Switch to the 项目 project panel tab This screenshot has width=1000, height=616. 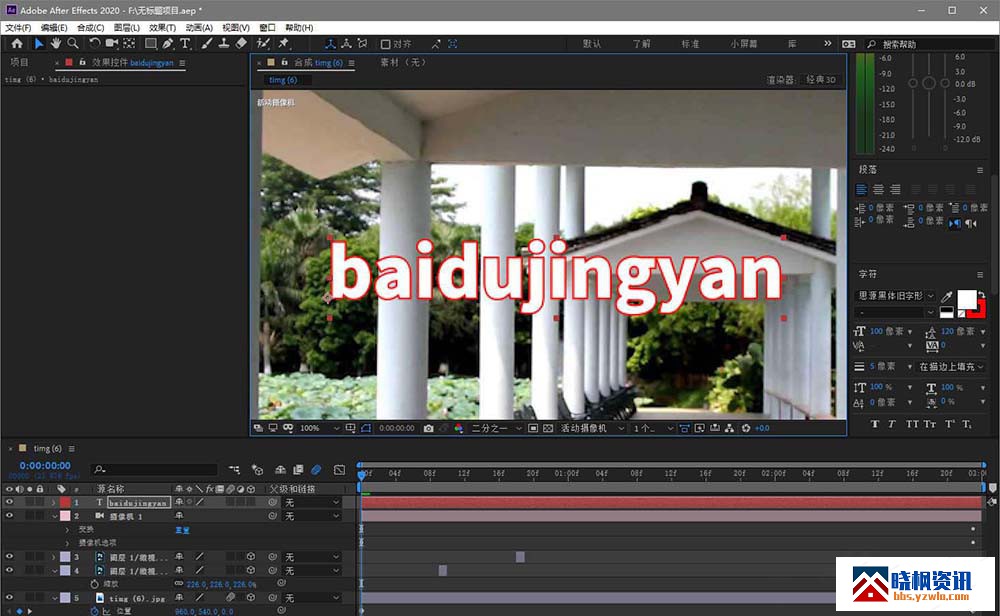pos(19,62)
